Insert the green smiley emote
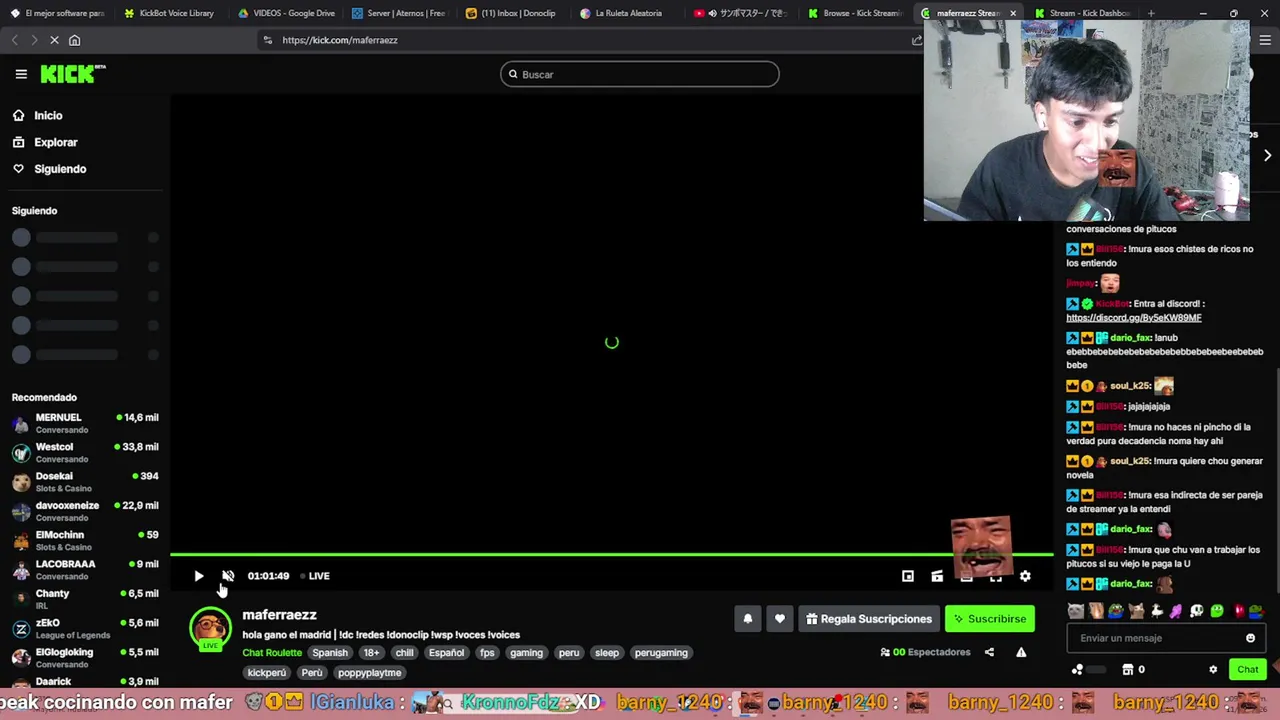 pyautogui.click(x=1217, y=611)
